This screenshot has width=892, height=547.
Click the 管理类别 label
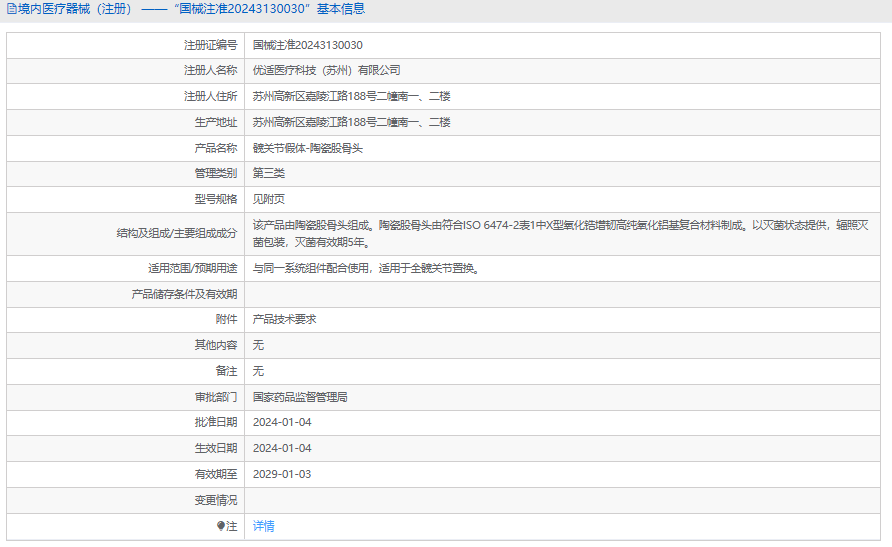click(x=216, y=173)
